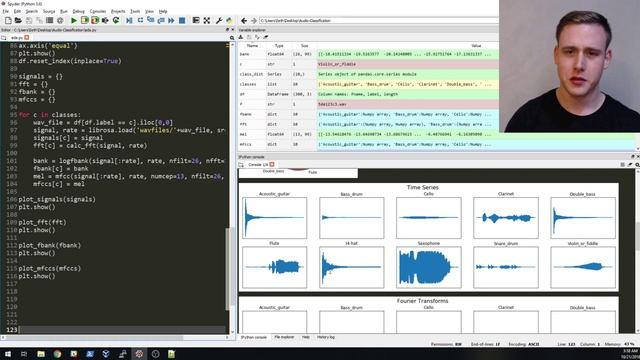Select the class_dist variable row
Image resolution: width=640 pixels, height=360 pixels.
[369, 74]
